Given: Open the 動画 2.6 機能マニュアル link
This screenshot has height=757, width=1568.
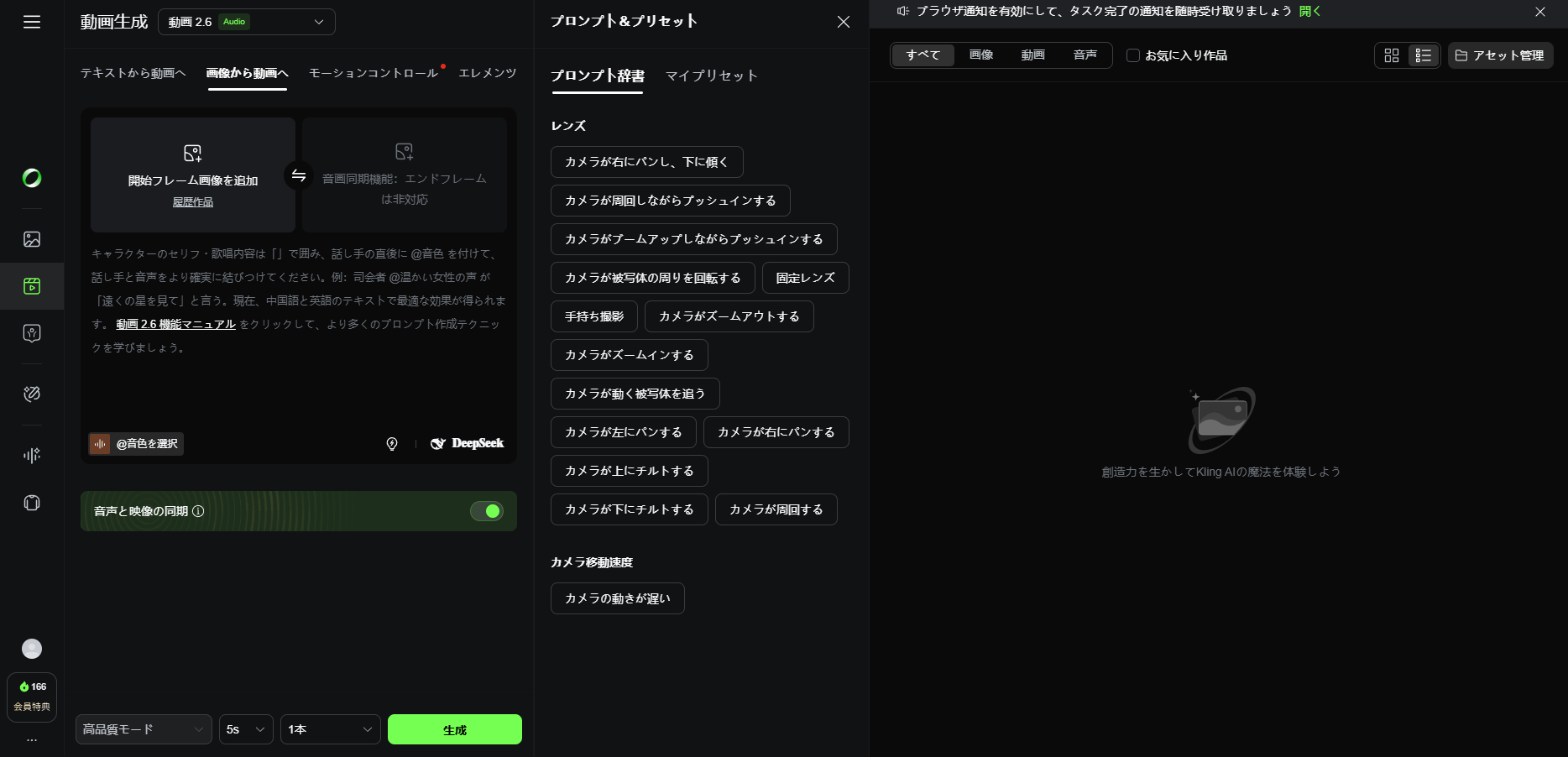Looking at the screenshot, I should (175, 324).
